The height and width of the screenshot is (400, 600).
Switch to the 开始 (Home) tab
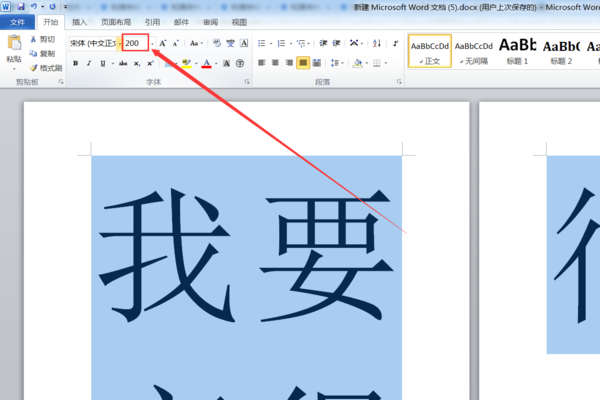(x=51, y=22)
